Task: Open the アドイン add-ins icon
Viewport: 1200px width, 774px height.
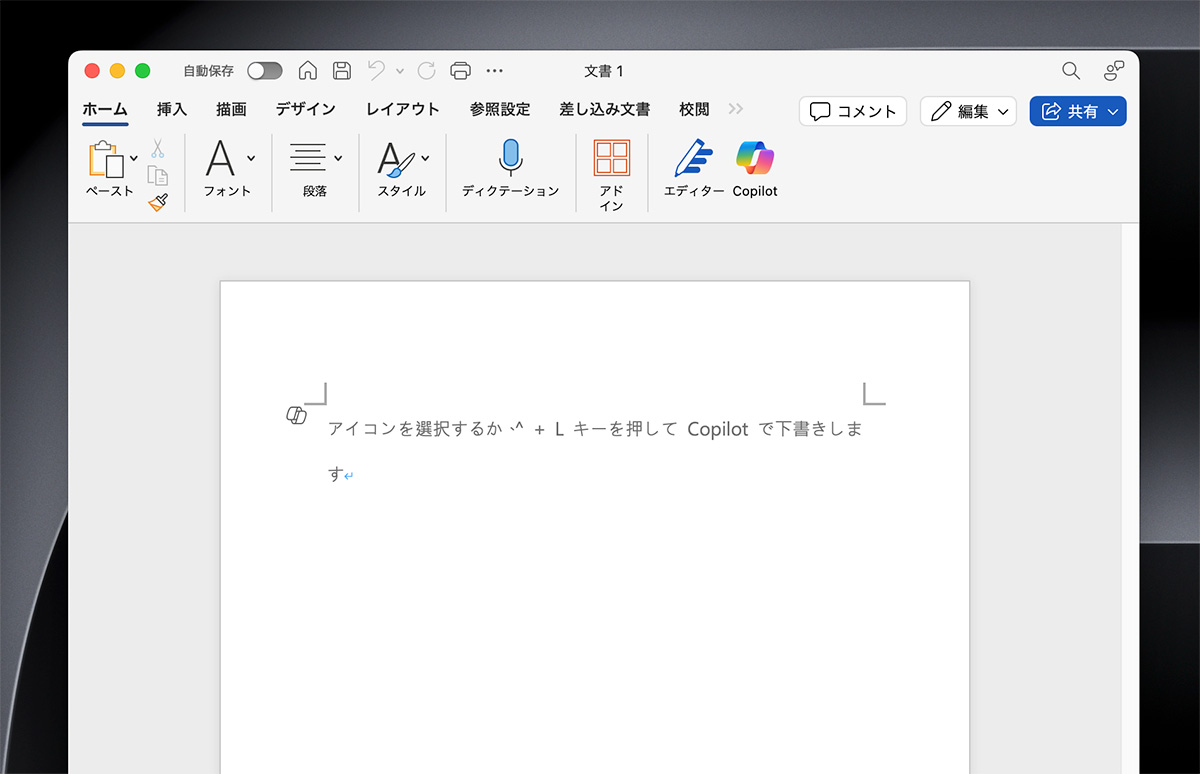Action: coord(611,158)
